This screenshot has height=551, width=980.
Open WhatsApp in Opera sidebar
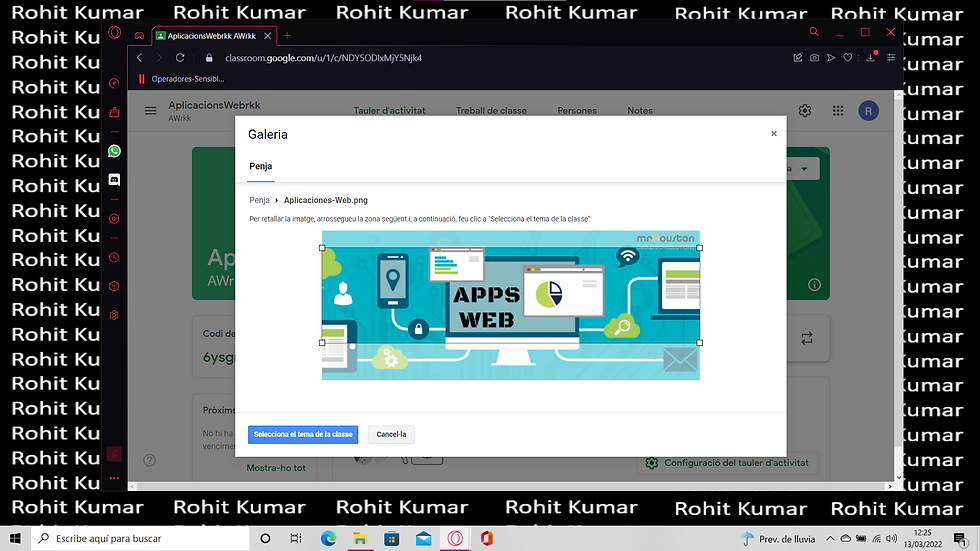tap(114, 151)
